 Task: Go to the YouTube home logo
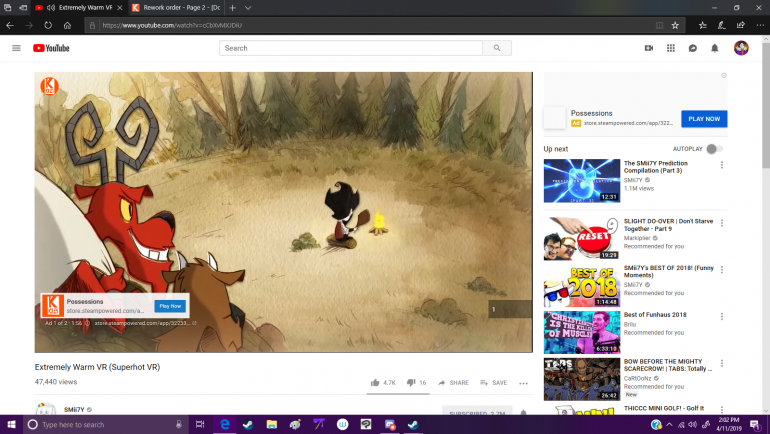click(51, 48)
